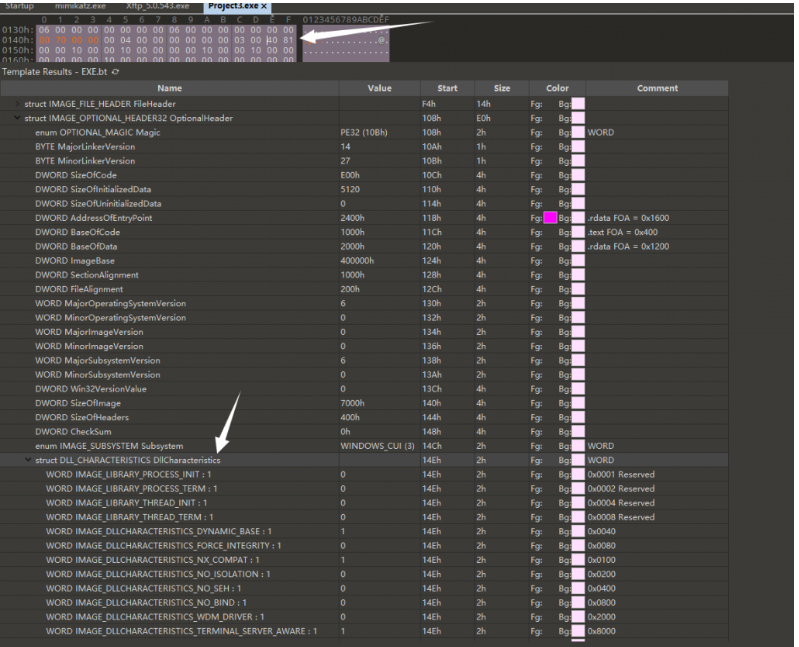Select the DWORD CheckSum row
The height and width of the screenshot is (647, 799).
click(x=364, y=432)
